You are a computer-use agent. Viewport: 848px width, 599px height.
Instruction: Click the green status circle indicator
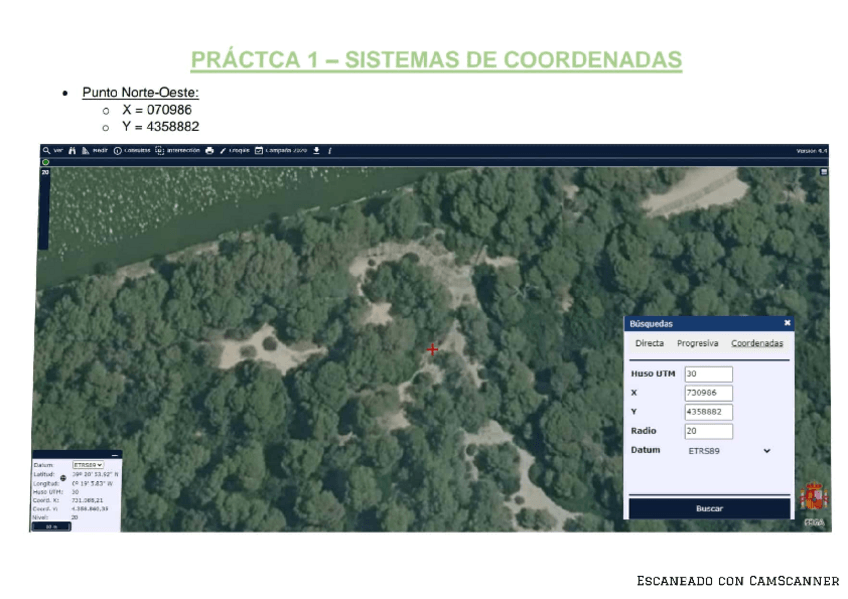coord(46,162)
